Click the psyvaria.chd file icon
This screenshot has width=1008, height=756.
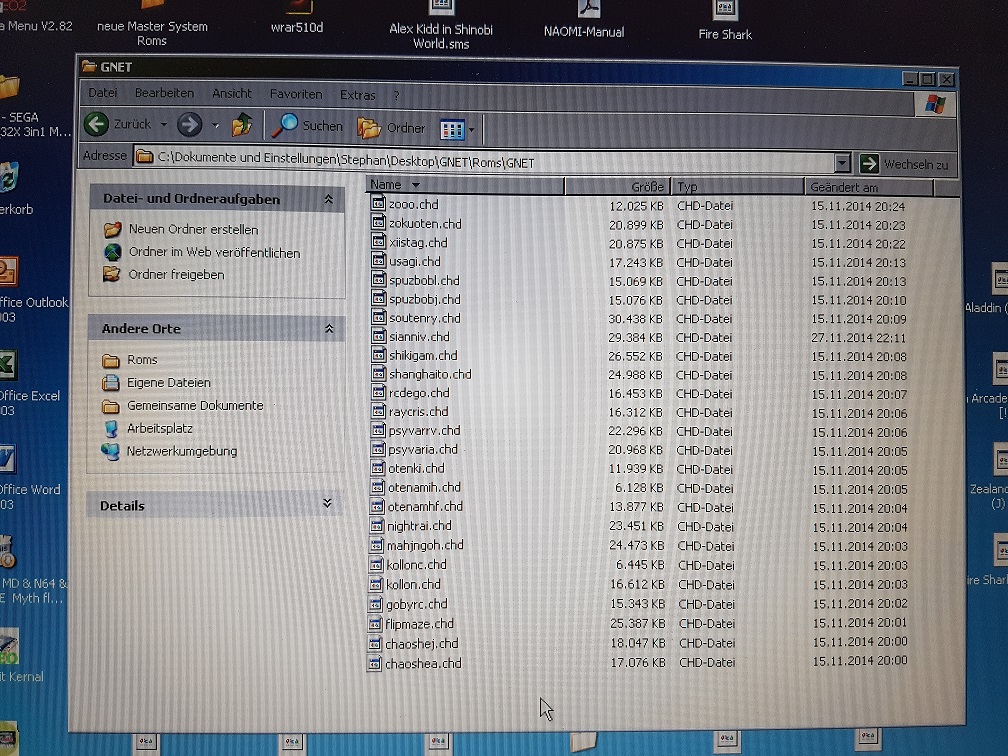(378, 449)
